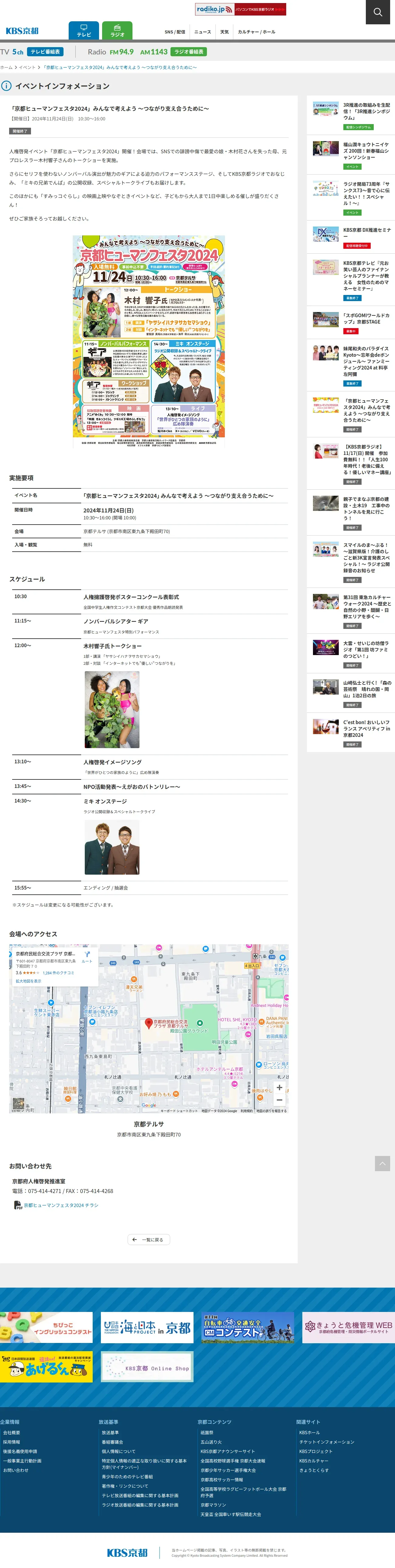Open footer 祇園祭 link
Image resolution: width=395 pixels, height=1568 pixels.
pyautogui.click(x=207, y=1433)
